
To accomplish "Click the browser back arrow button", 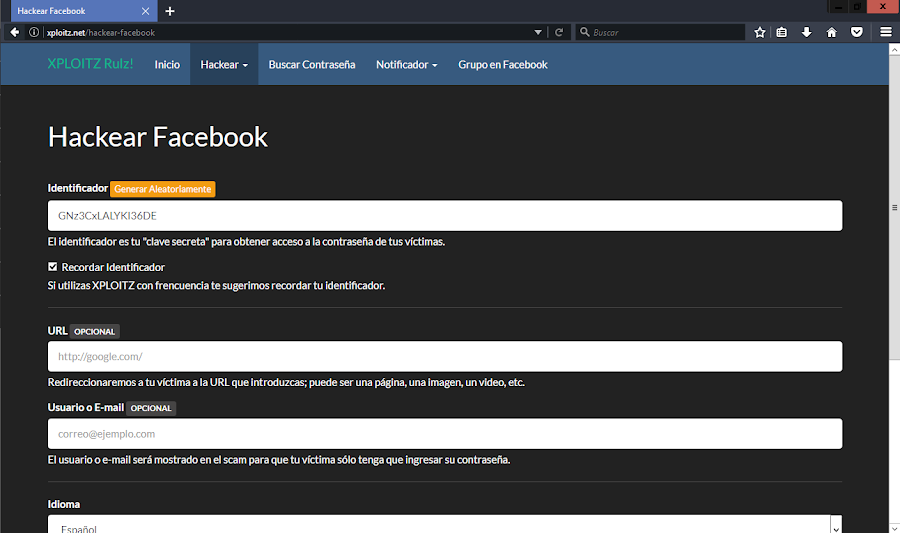I will point(15,32).
